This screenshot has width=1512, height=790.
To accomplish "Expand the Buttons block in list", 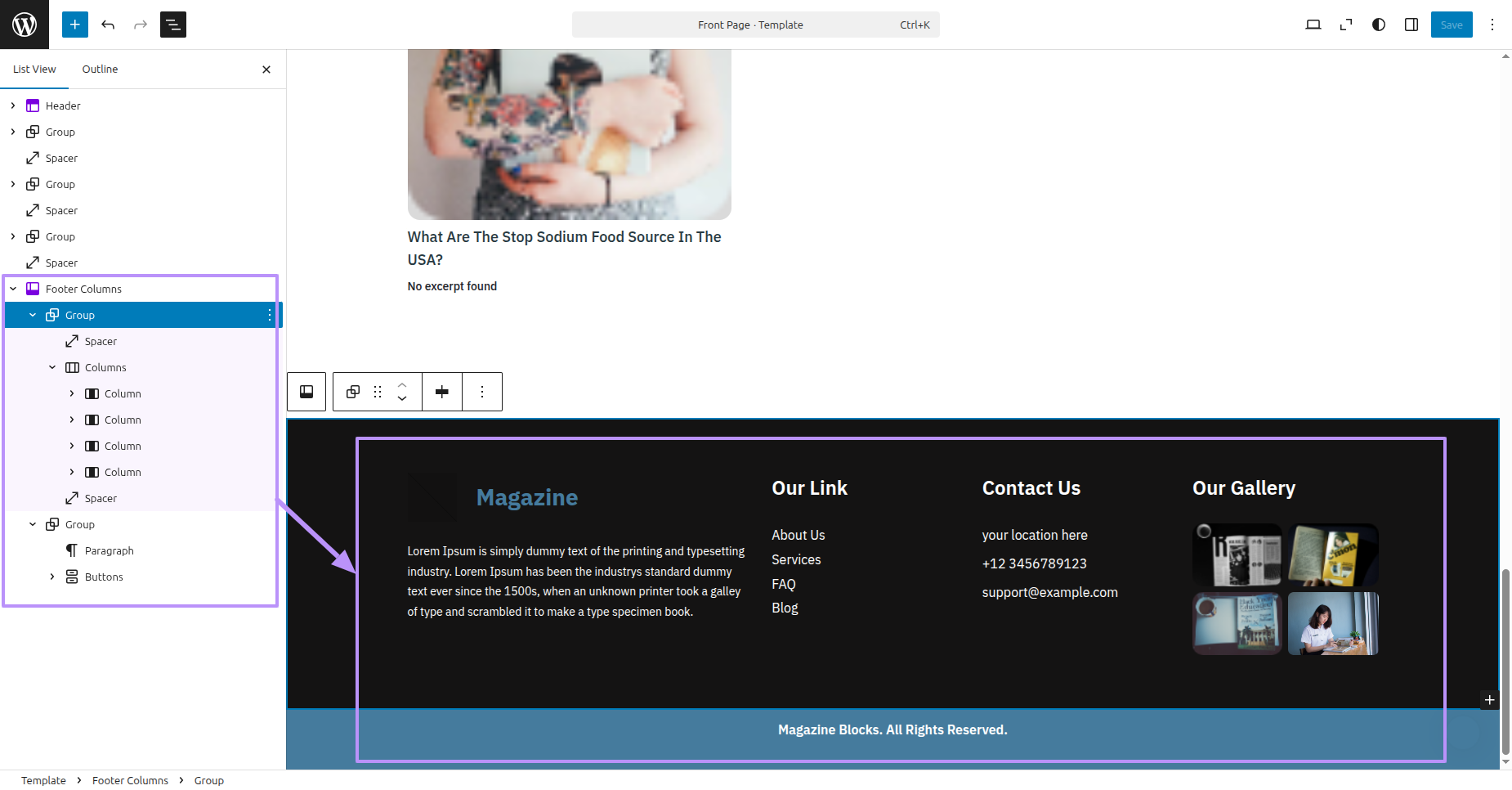I will pyautogui.click(x=52, y=577).
